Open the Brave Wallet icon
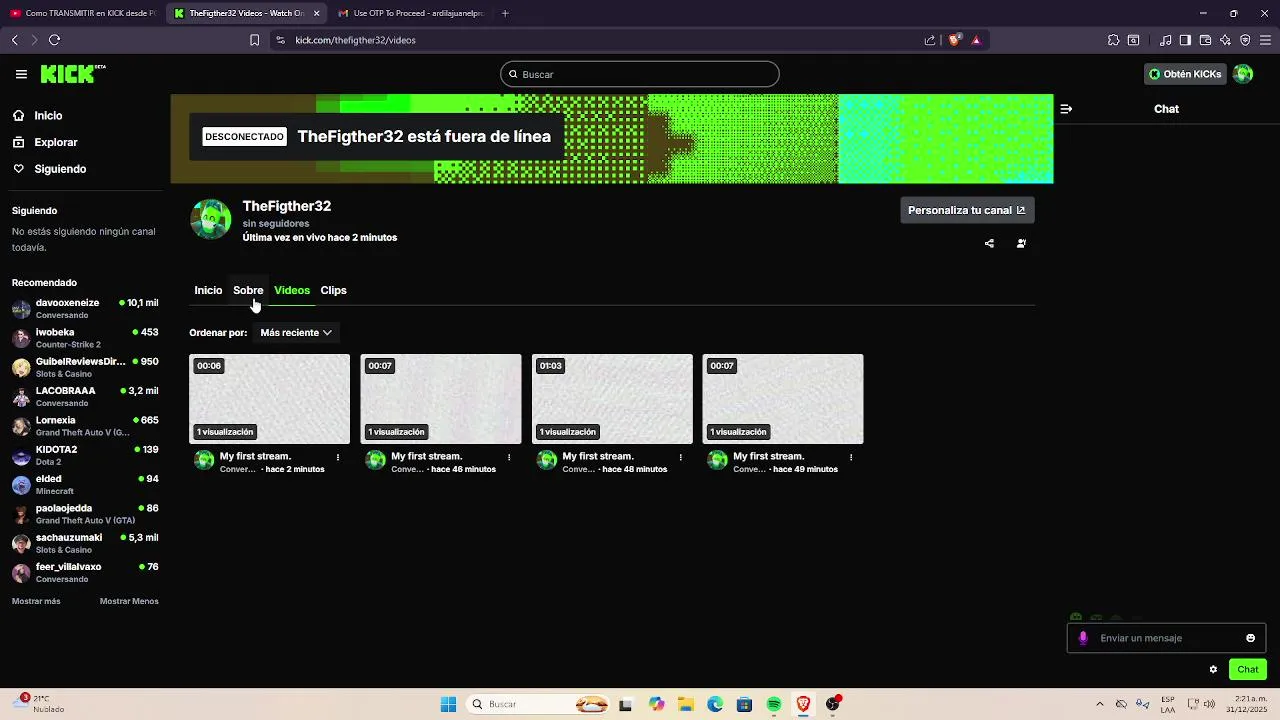The image size is (1280, 720). point(1205,40)
